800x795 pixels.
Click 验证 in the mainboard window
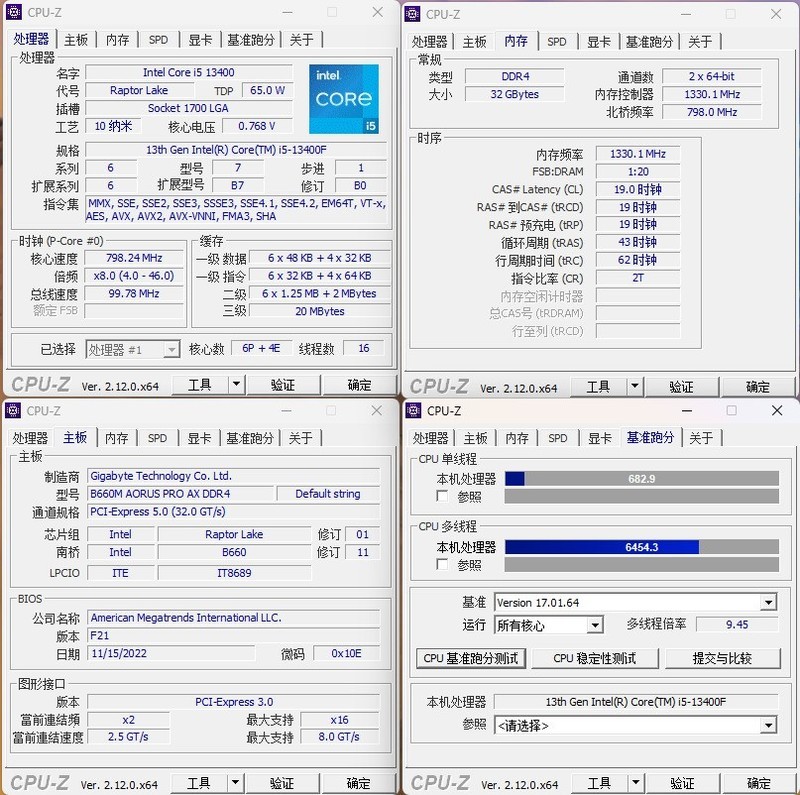[x=282, y=783]
